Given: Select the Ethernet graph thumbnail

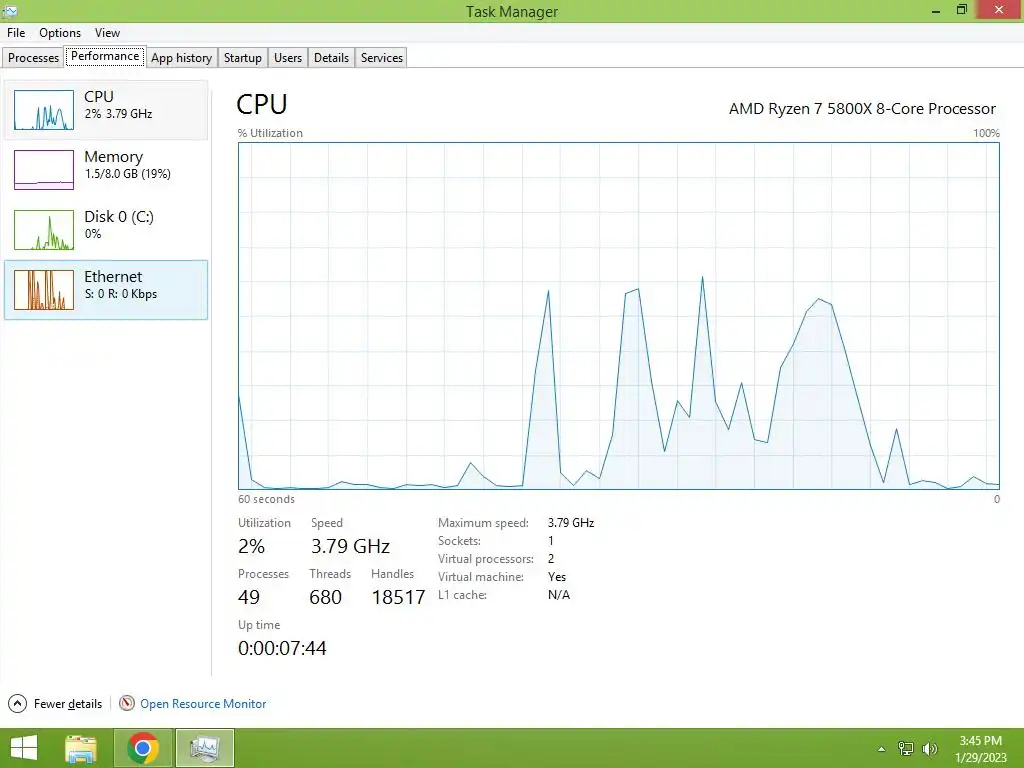Looking at the screenshot, I should point(44,290).
